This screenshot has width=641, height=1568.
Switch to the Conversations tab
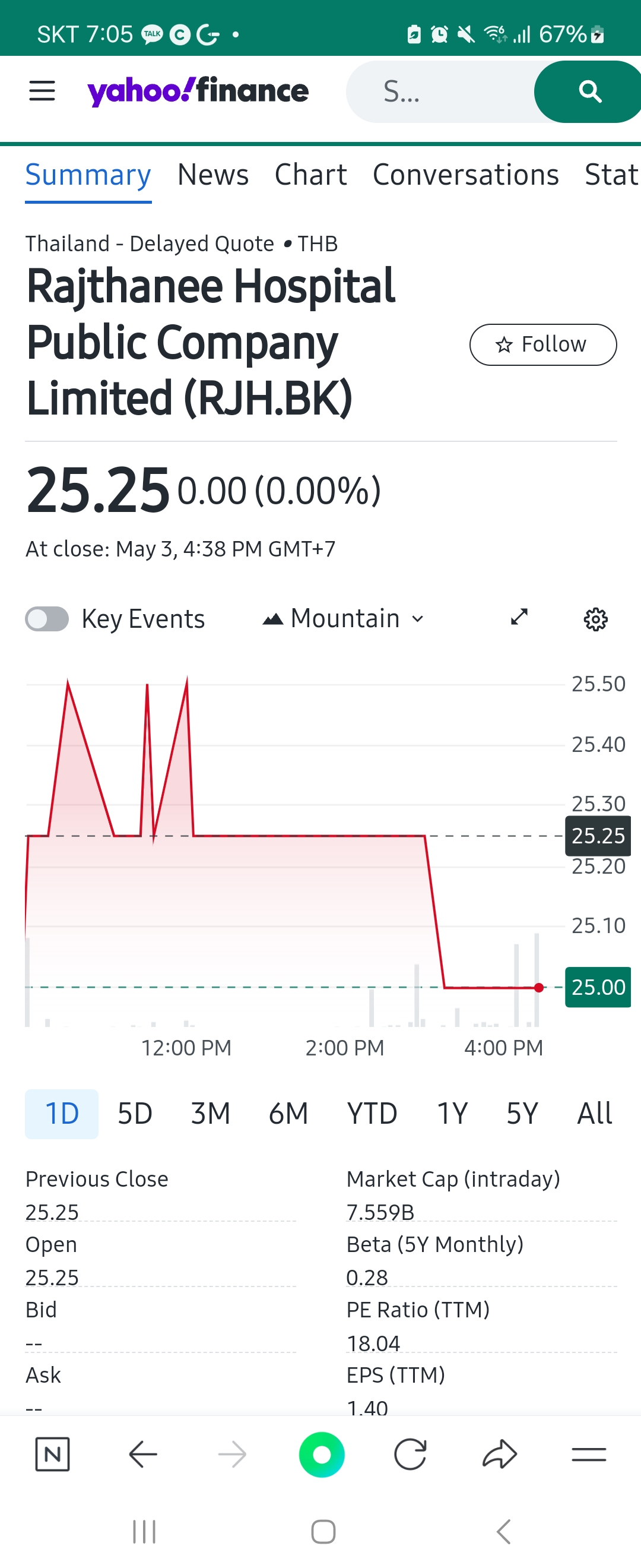(465, 175)
